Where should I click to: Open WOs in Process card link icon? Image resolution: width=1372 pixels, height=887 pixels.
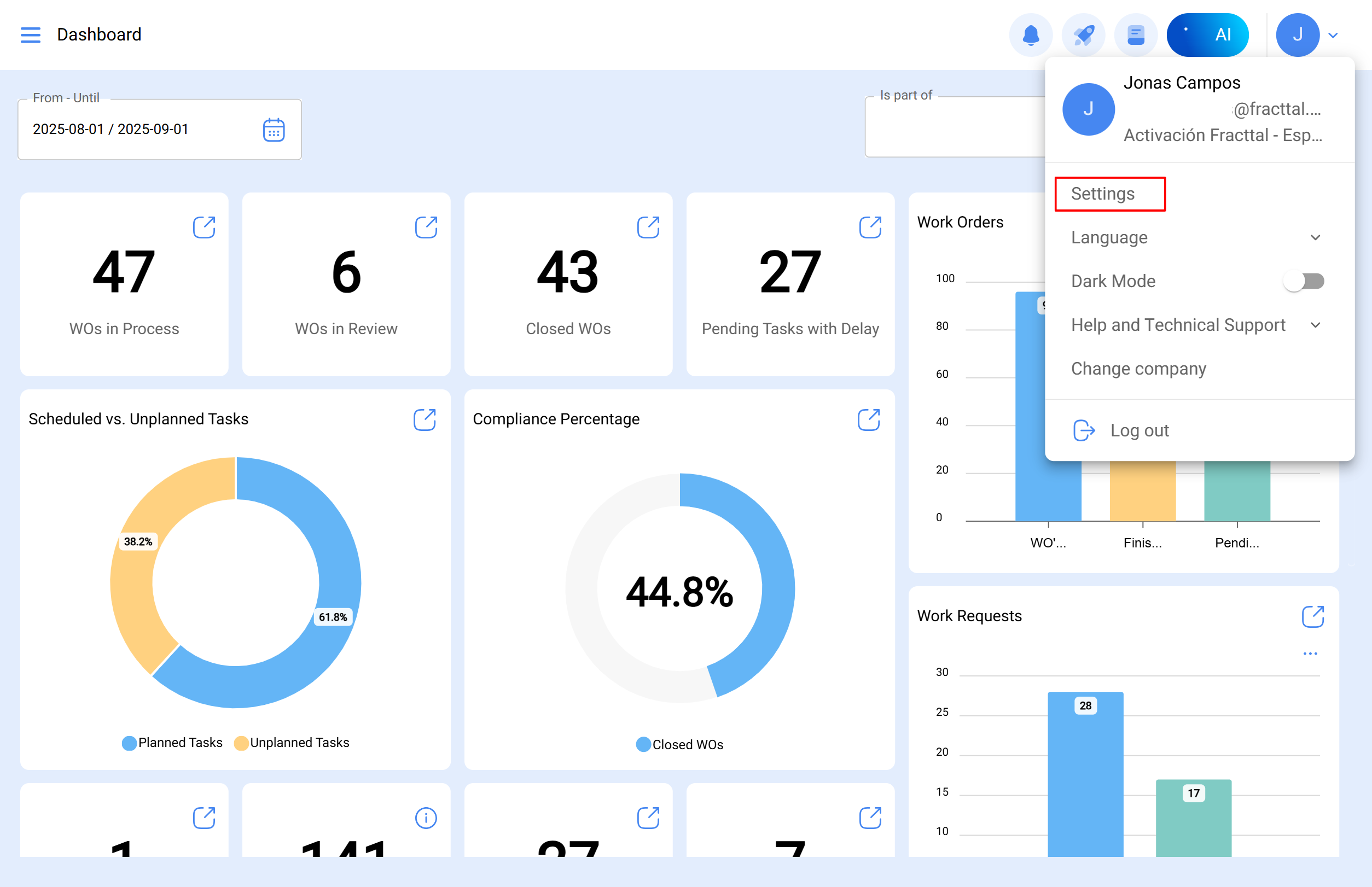pyautogui.click(x=204, y=227)
